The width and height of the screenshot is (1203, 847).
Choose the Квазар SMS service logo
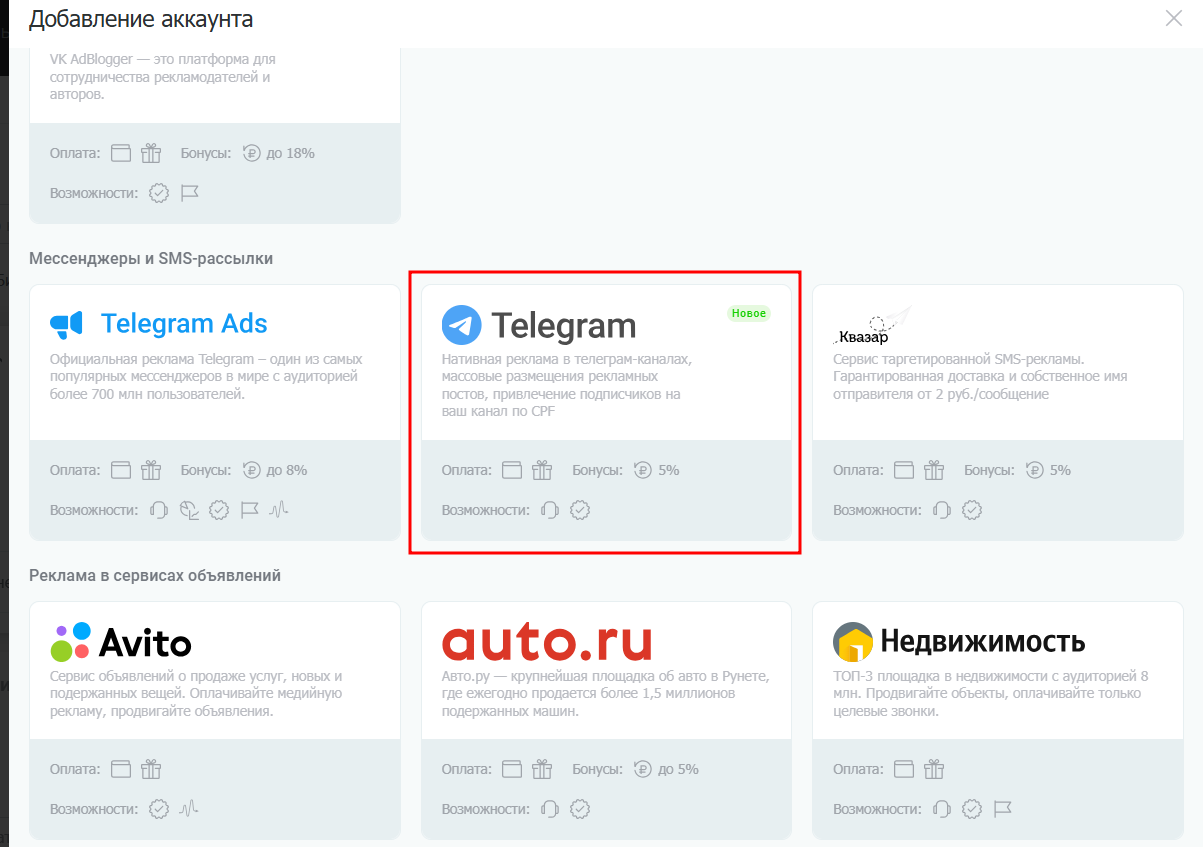click(873, 325)
